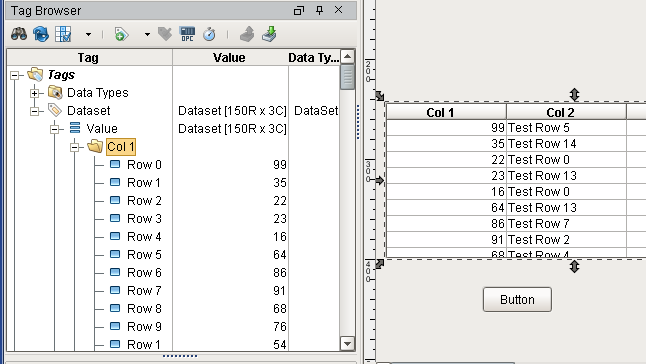Click the tag browser scroll up arrow
Image resolution: width=646 pixels, height=364 pixels.
tap(348, 56)
